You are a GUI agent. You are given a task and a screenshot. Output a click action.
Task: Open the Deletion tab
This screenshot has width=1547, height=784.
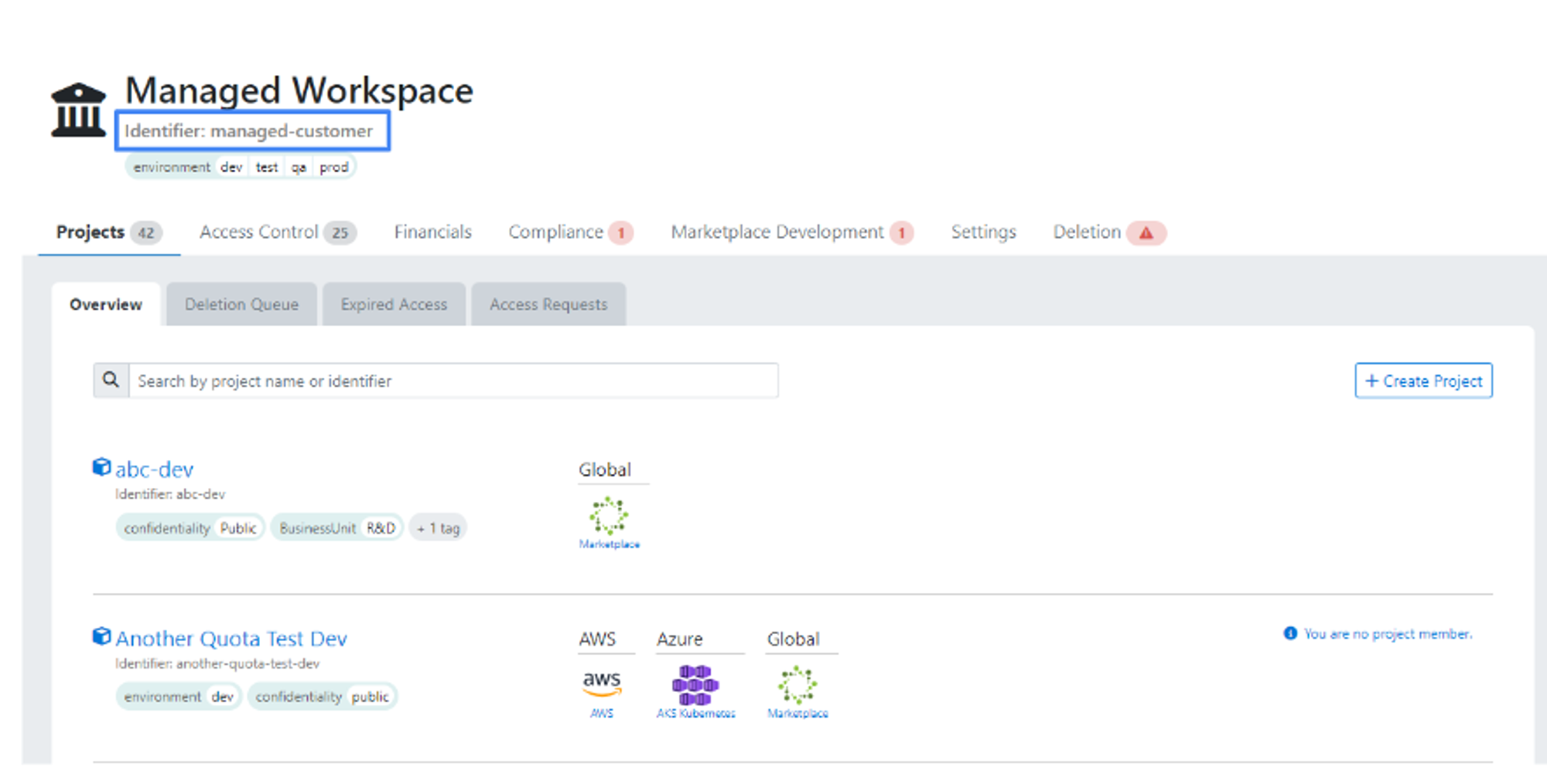pyautogui.click(x=1109, y=232)
